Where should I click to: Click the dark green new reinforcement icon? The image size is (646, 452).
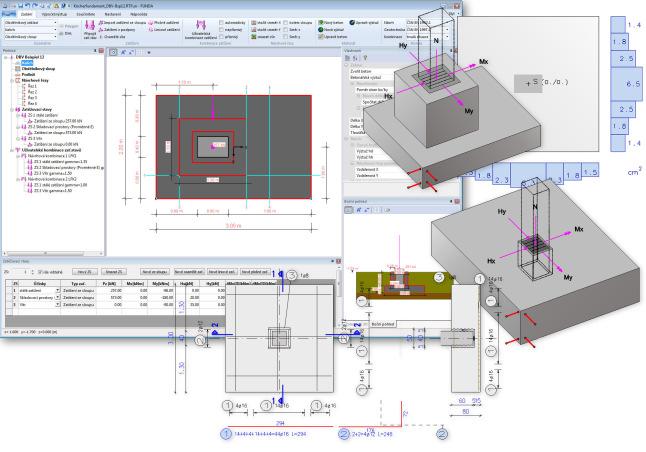321,30
